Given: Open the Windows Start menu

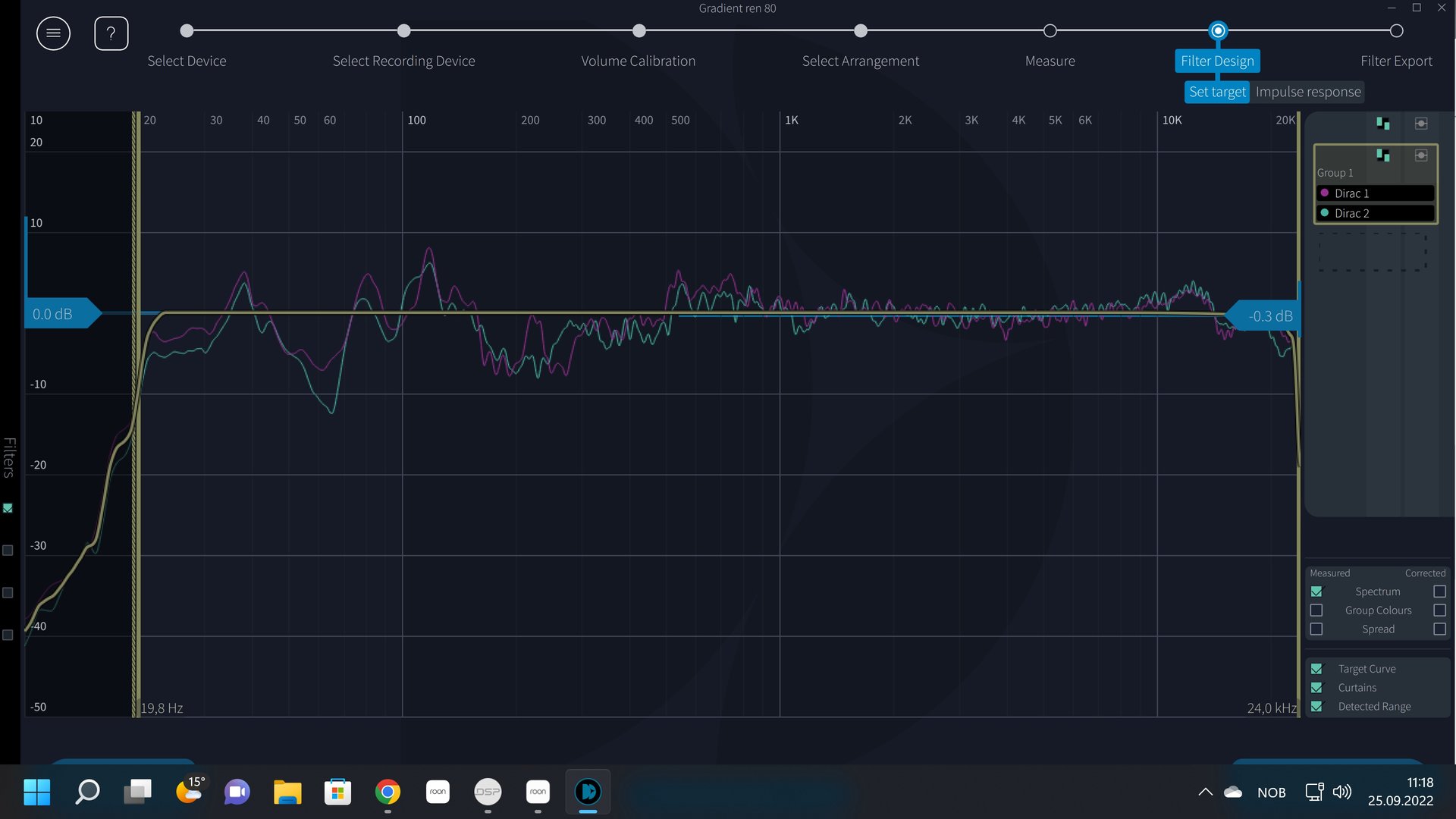Looking at the screenshot, I should (36, 792).
